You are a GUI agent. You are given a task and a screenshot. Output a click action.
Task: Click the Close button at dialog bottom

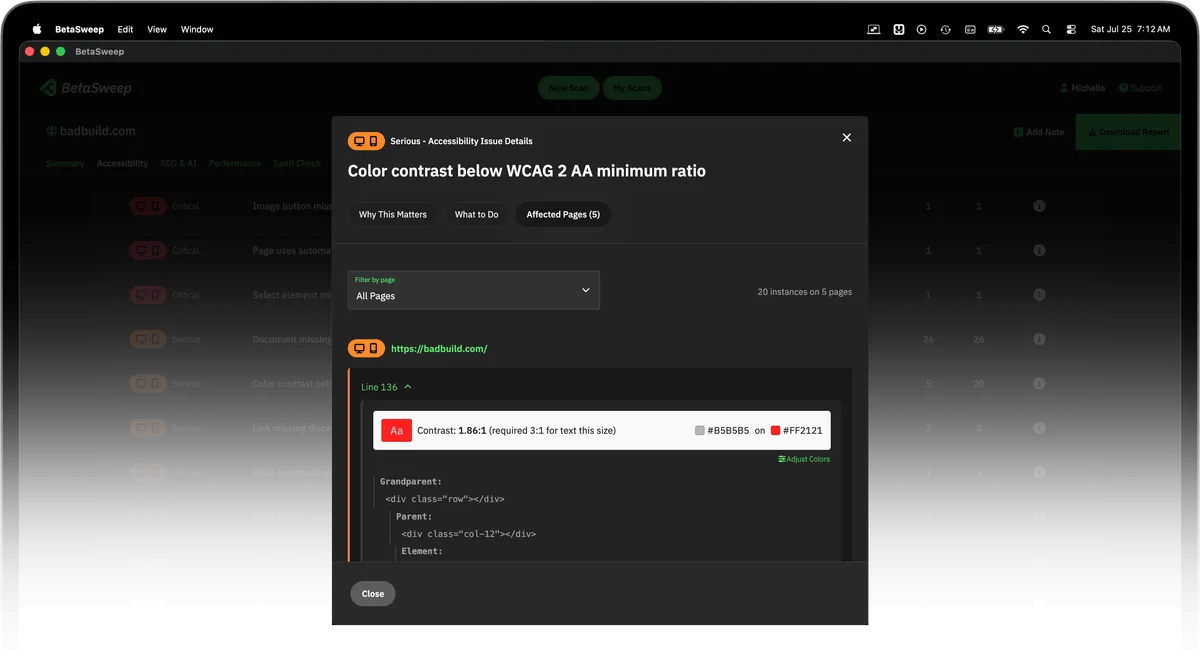click(x=373, y=594)
